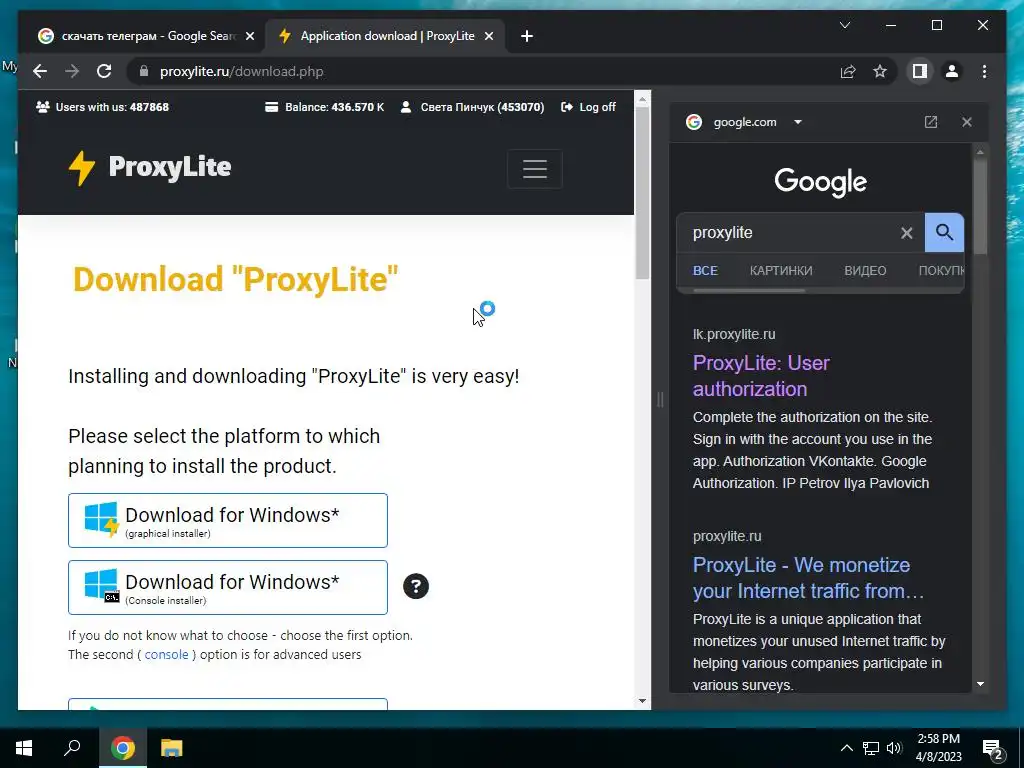Click side panel scrollbar down arrow
Image resolution: width=1024 pixels, height=768 pixels.
pyautogui.click(x=980, y=684)
